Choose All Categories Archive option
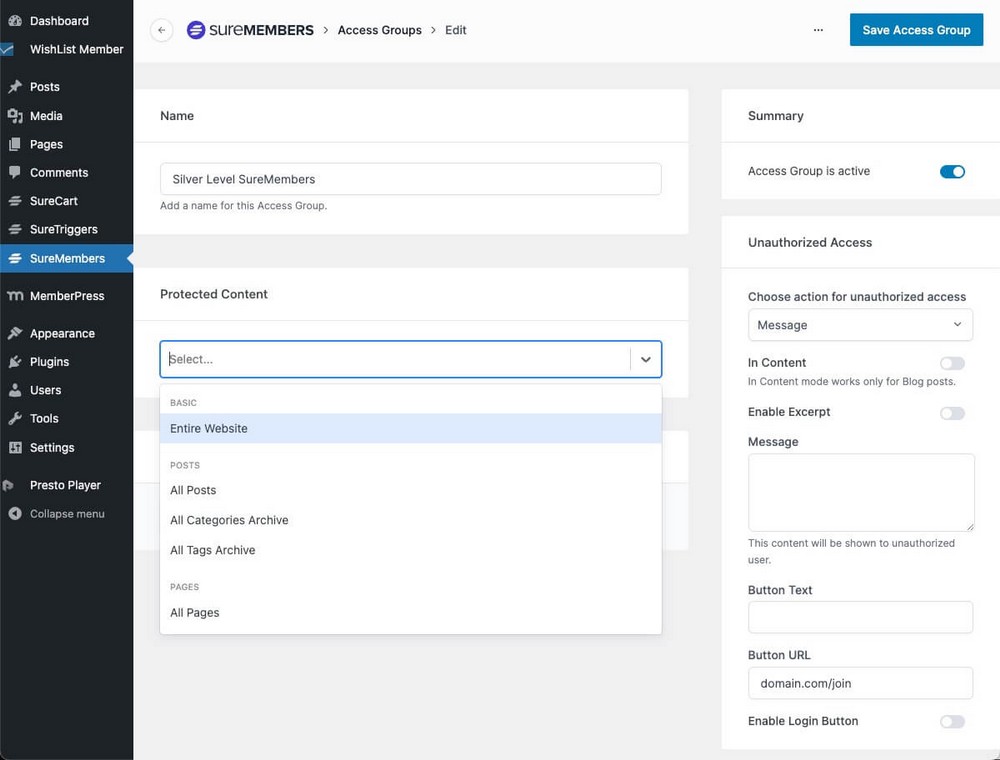The height and width of the screenshot is (760, 1000). [411, 520]
